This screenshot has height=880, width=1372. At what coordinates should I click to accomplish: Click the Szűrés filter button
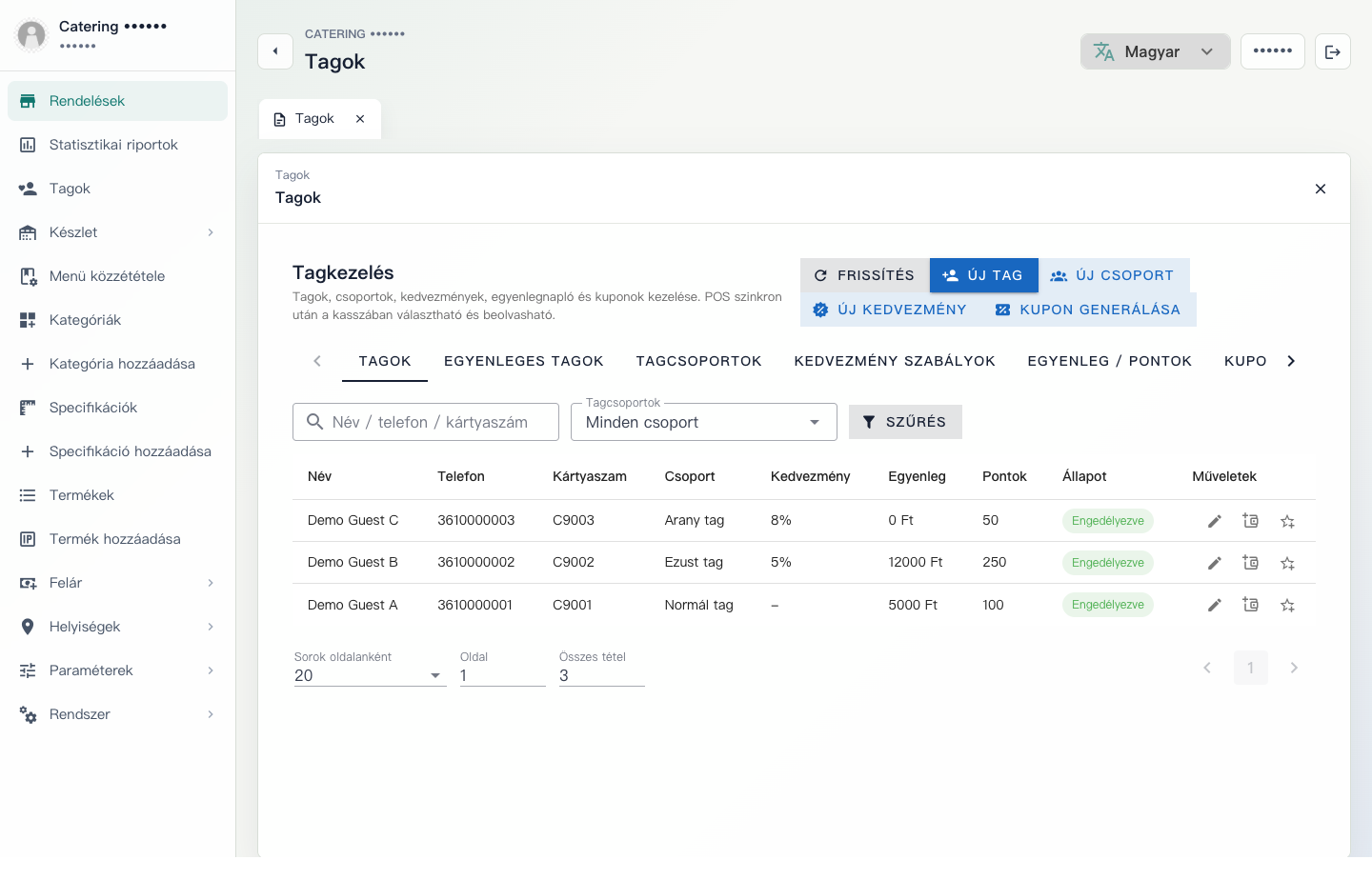click(905, 422)
